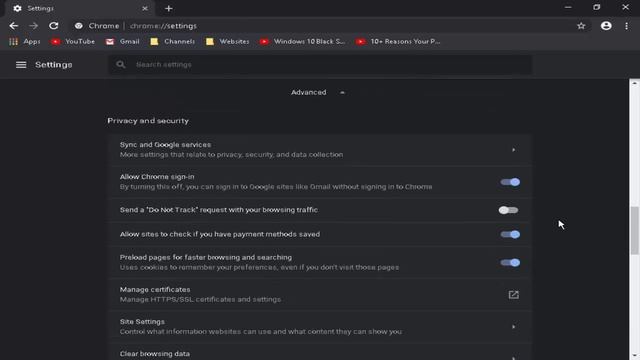The height and width of the screenshot is (360, 640).
Task: Click the Advanced label
Action: 309,92
